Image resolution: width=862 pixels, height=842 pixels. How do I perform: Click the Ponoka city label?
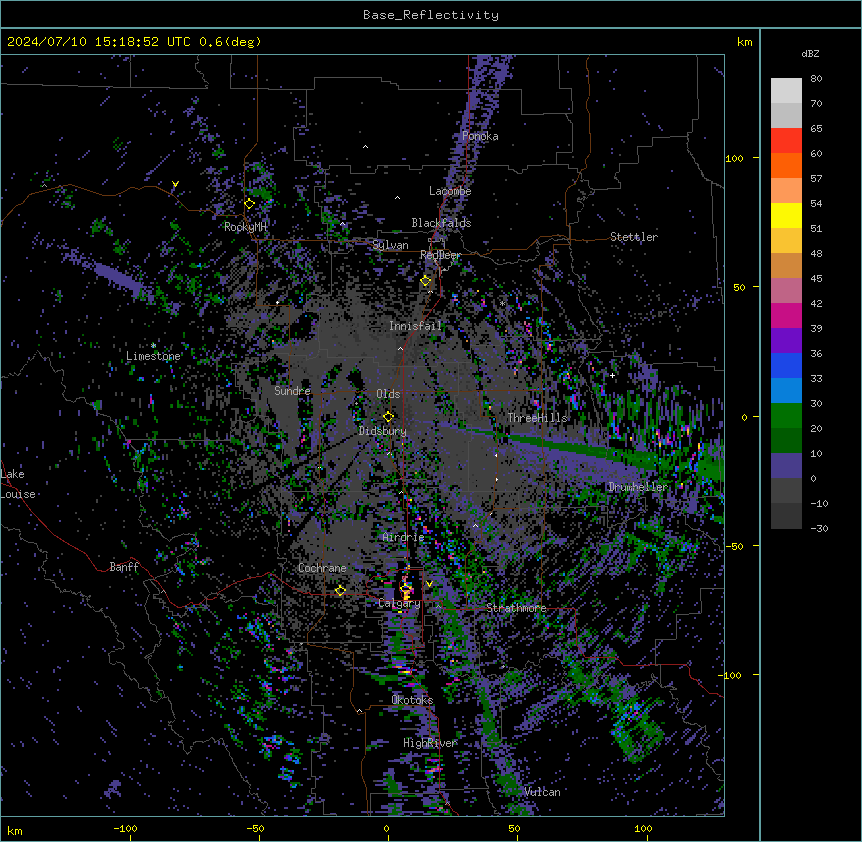click(480, 136)
